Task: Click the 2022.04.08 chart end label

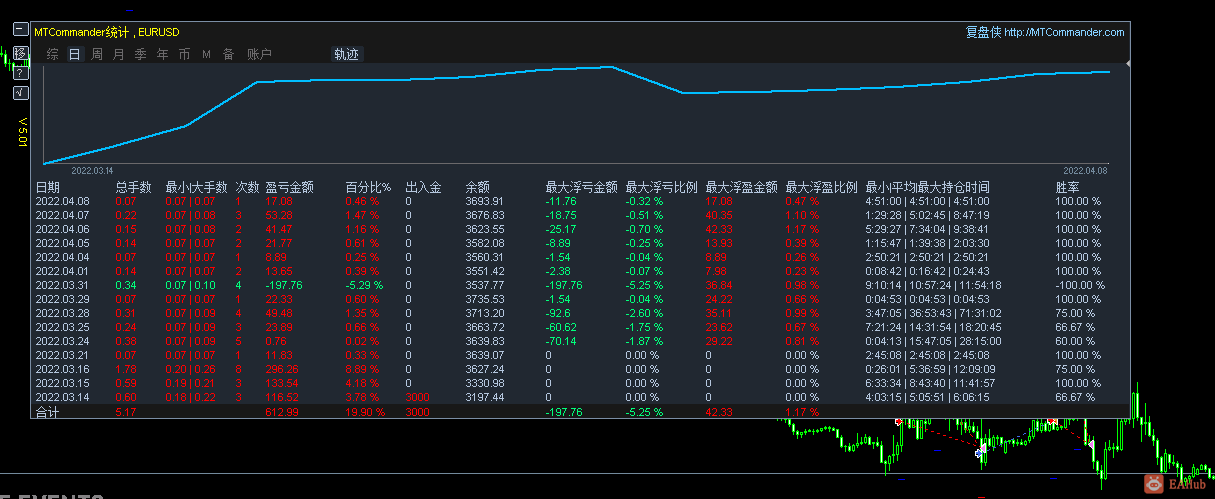Action: coord(1086,171)
